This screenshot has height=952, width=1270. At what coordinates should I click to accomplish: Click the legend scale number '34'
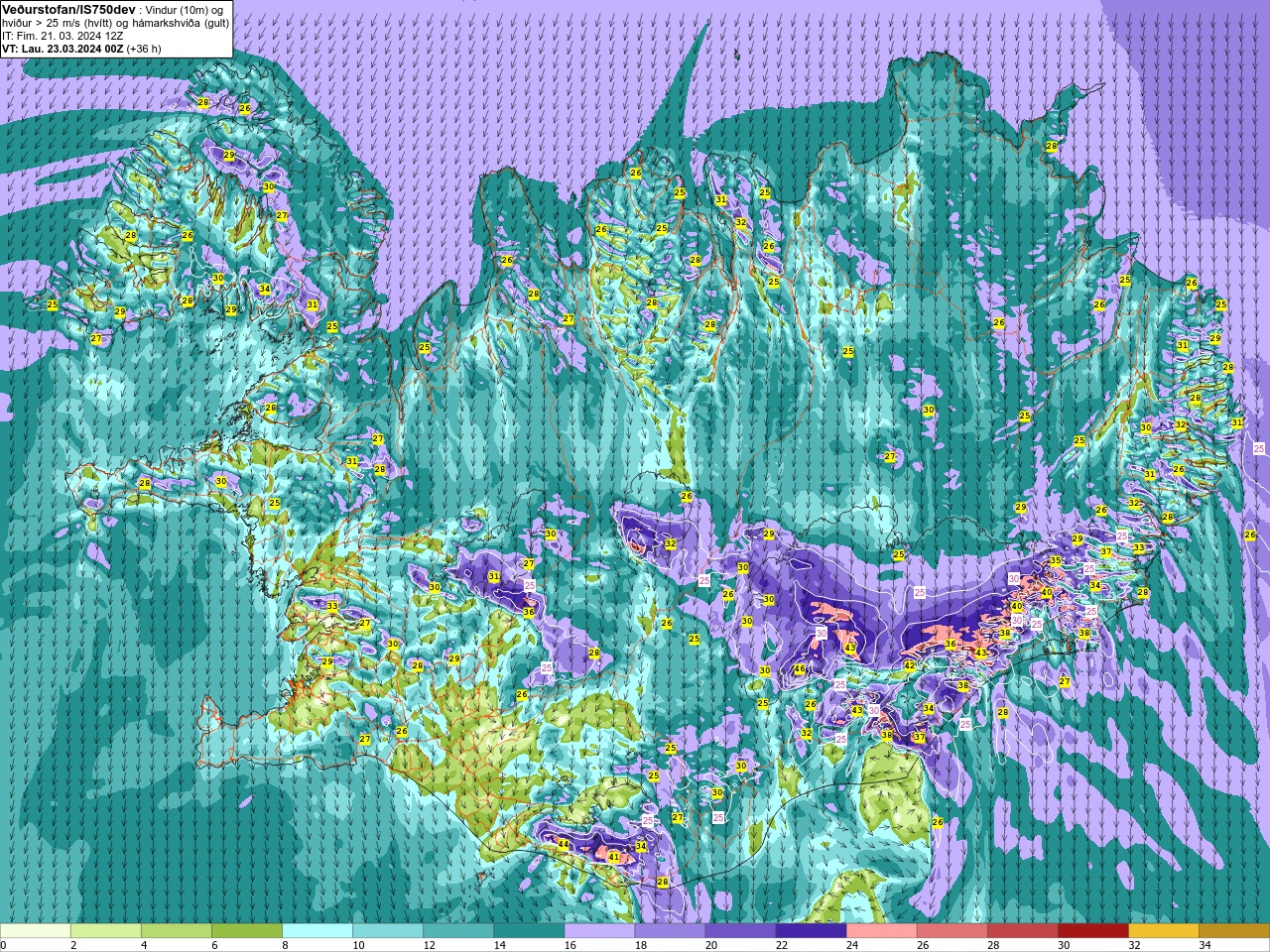coord(1204,945)
